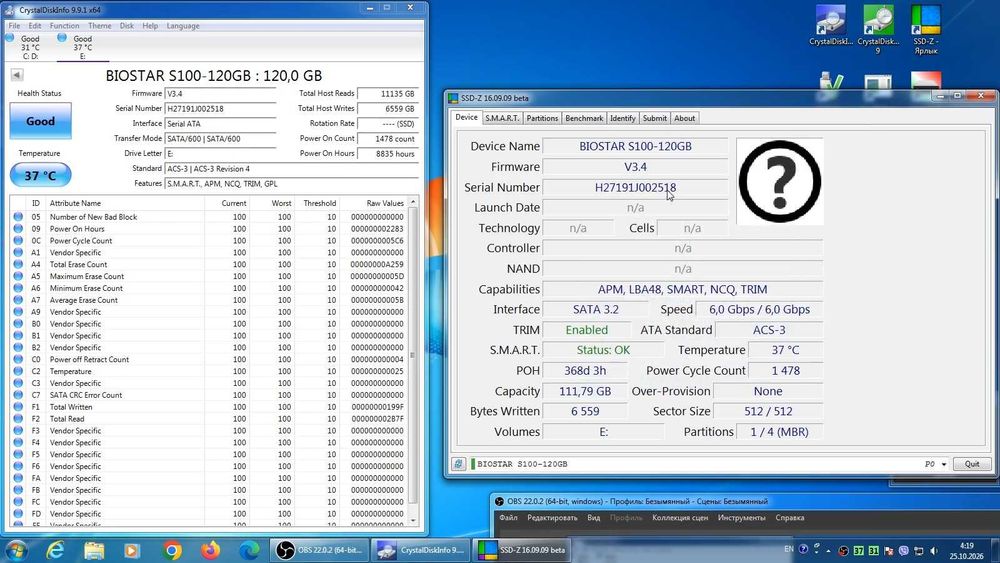Viewport: 1000px width, 563px height.
Task: Open the Edit menu in CrystalDiskInfo
Action: coord(34,26)
